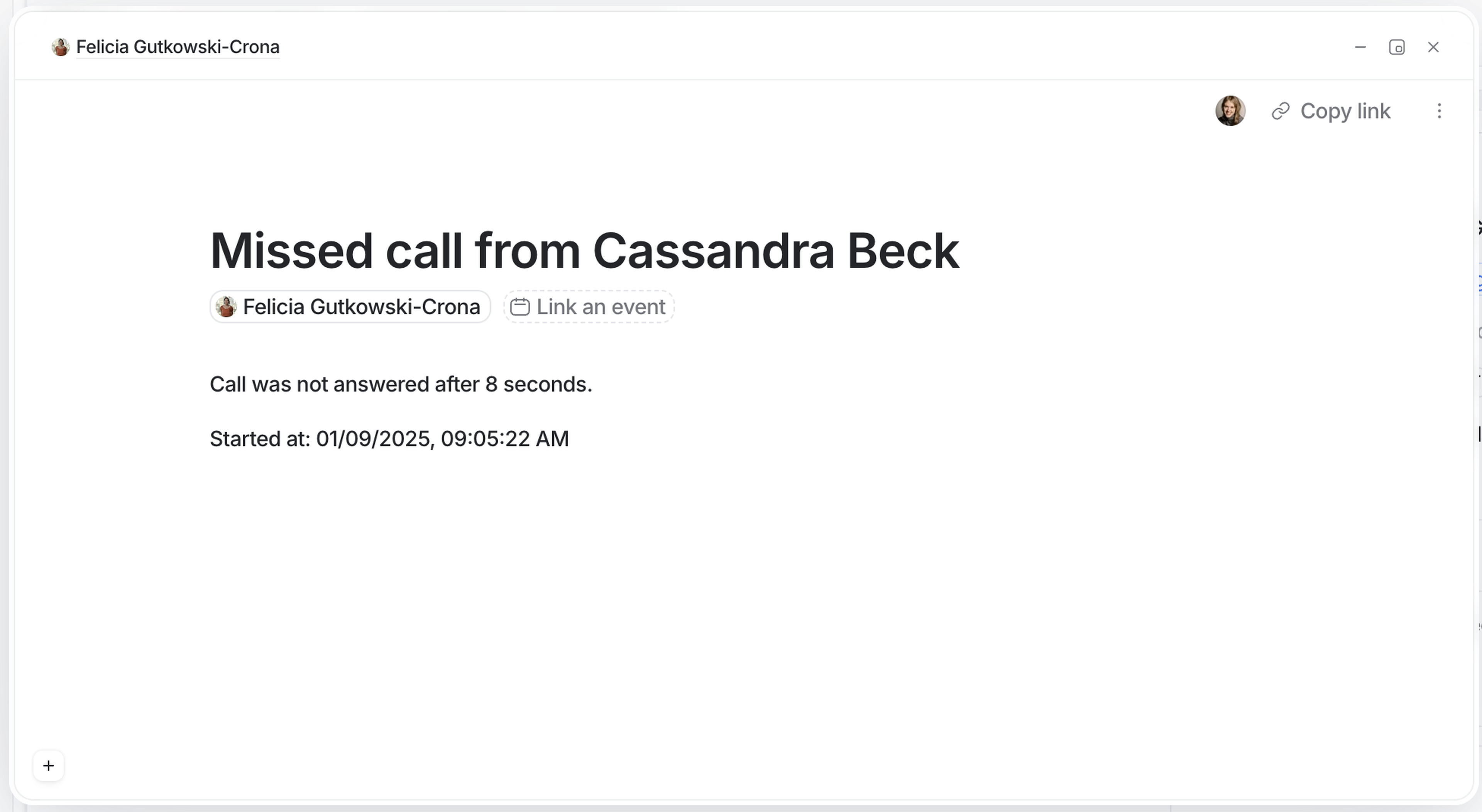
Task: Toggle the note's expanded view icon
Action: pyautogui.click(x=1397, y=47)
